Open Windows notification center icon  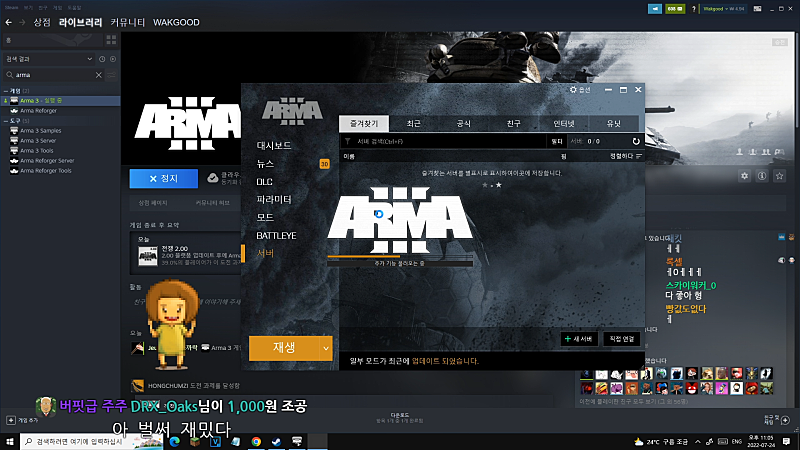click(787, 441)
